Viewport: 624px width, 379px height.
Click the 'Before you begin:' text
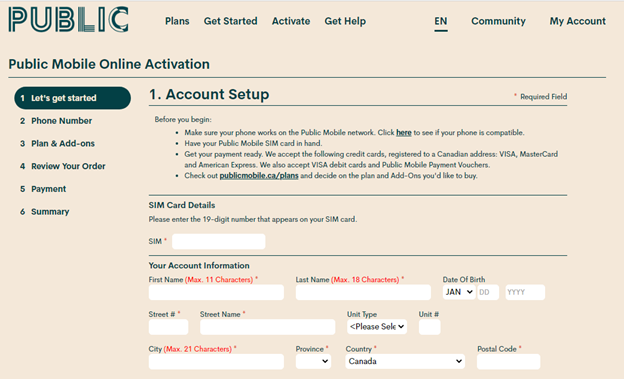(183, 119)
